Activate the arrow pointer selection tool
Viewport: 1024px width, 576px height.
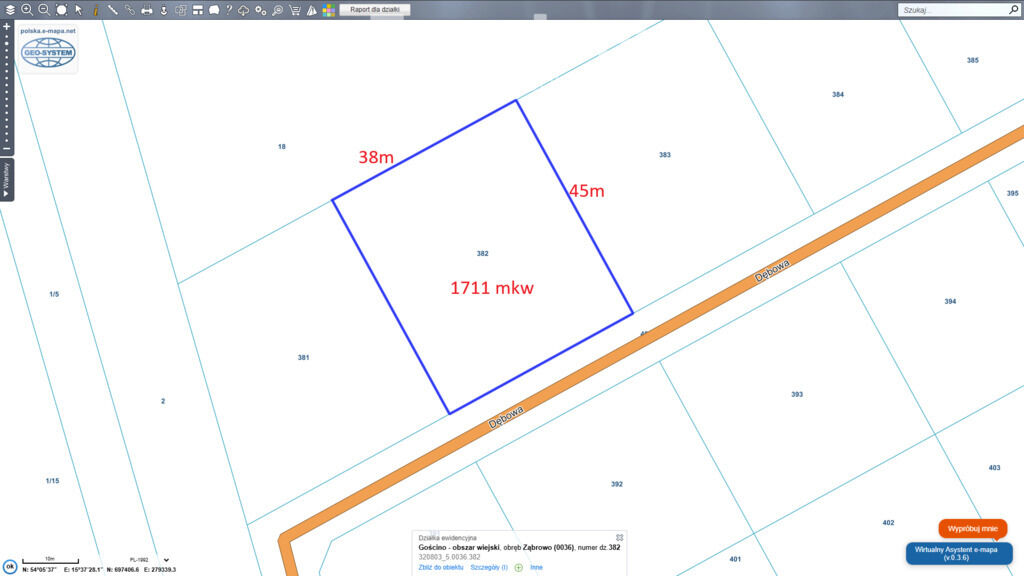tap(78, 9)
